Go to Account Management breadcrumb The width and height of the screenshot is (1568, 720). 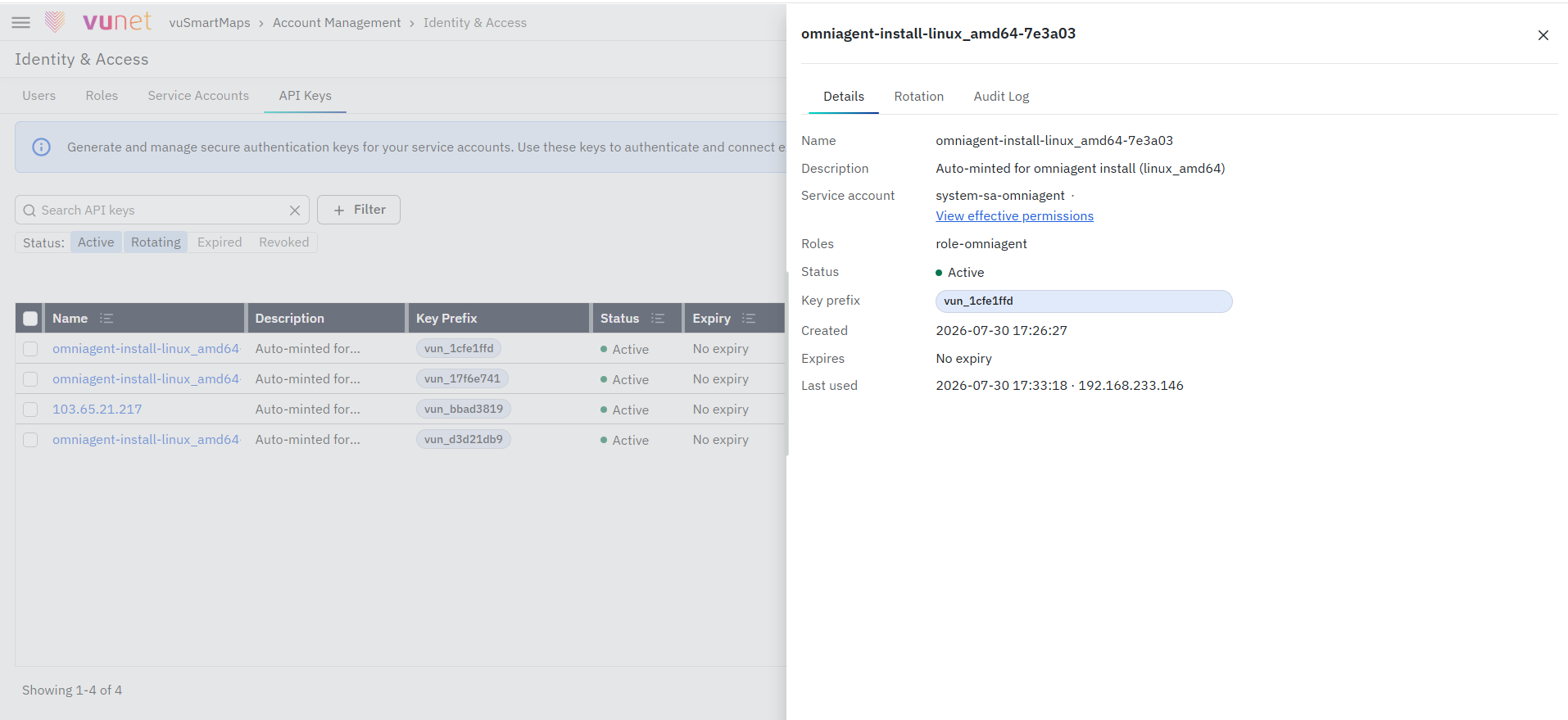[x=337, y=23]
